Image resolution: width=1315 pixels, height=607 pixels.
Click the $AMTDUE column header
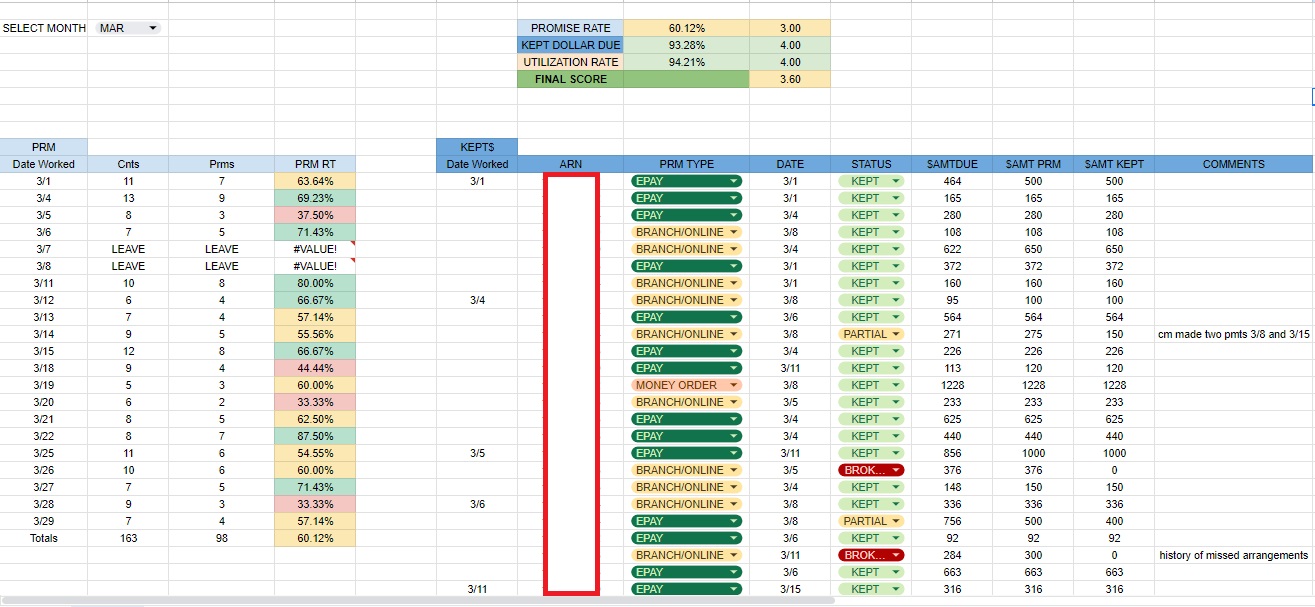952,164
